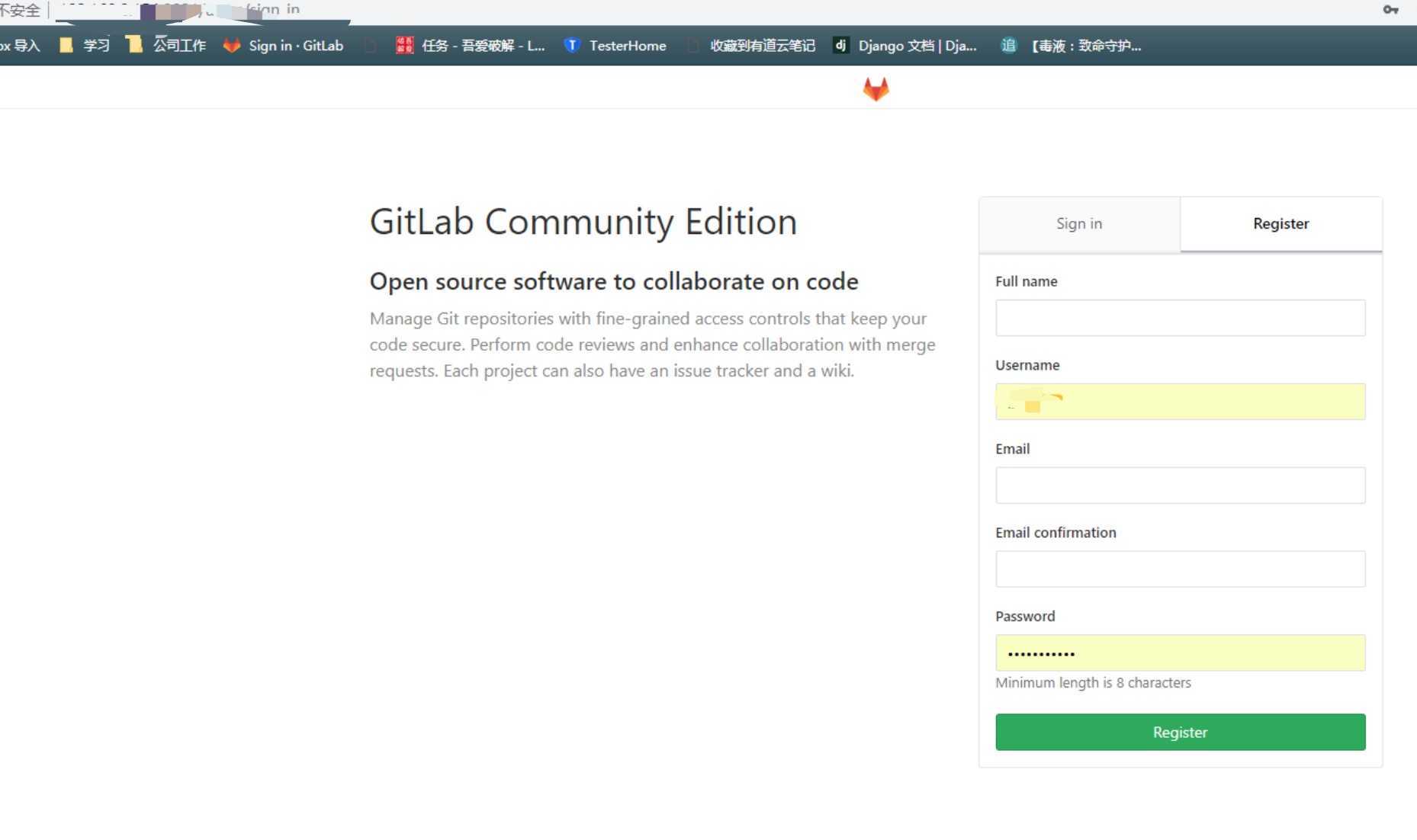Click the 不安全 security indicator
Image resolution: width=1417 pixels, height=840 pixels.
[20, 10]
